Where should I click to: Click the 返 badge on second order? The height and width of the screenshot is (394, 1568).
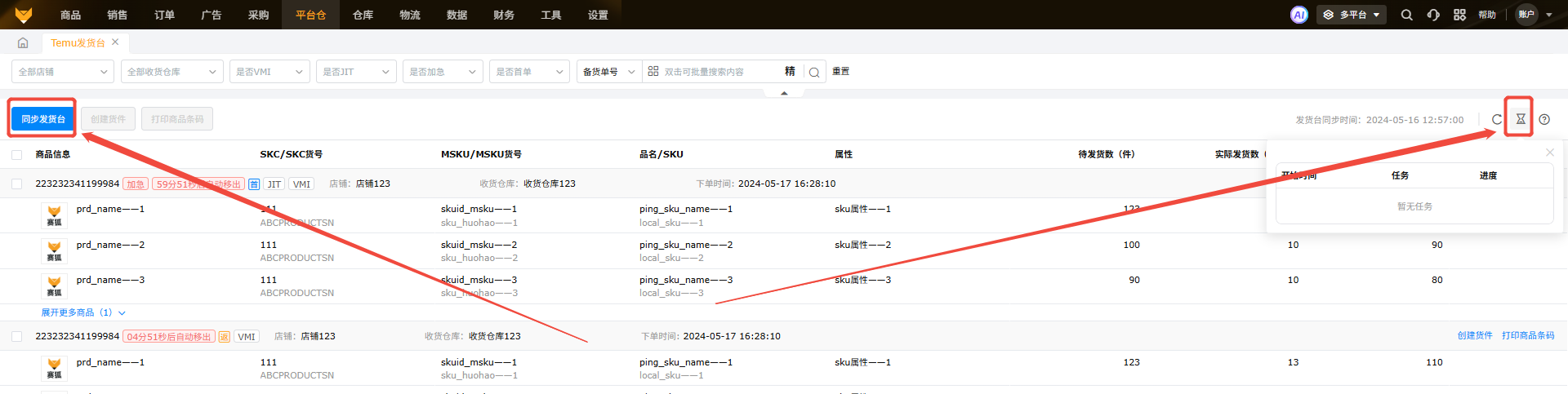pos(224,337)
